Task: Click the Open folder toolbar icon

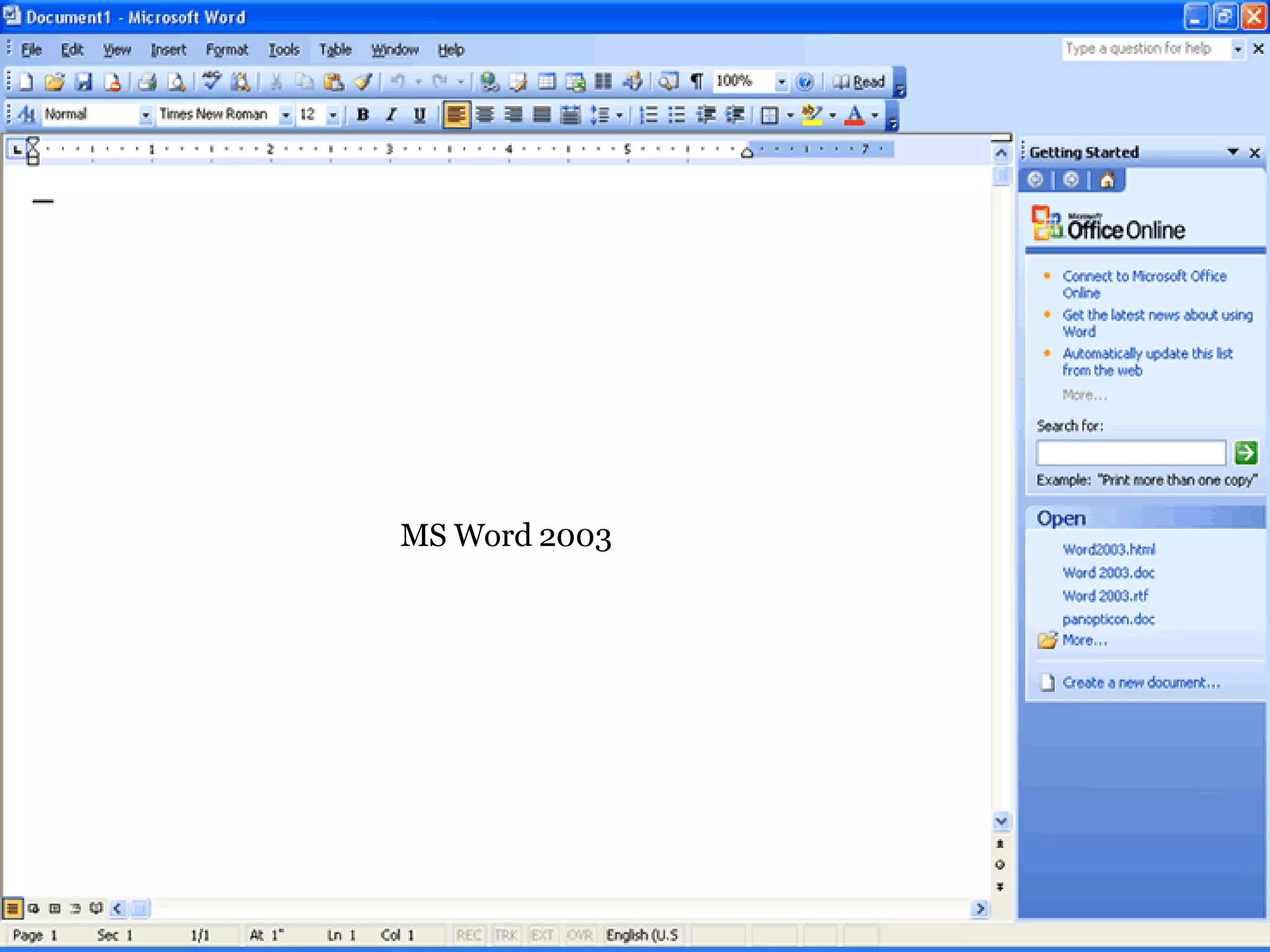Action: tap(55, 82)
